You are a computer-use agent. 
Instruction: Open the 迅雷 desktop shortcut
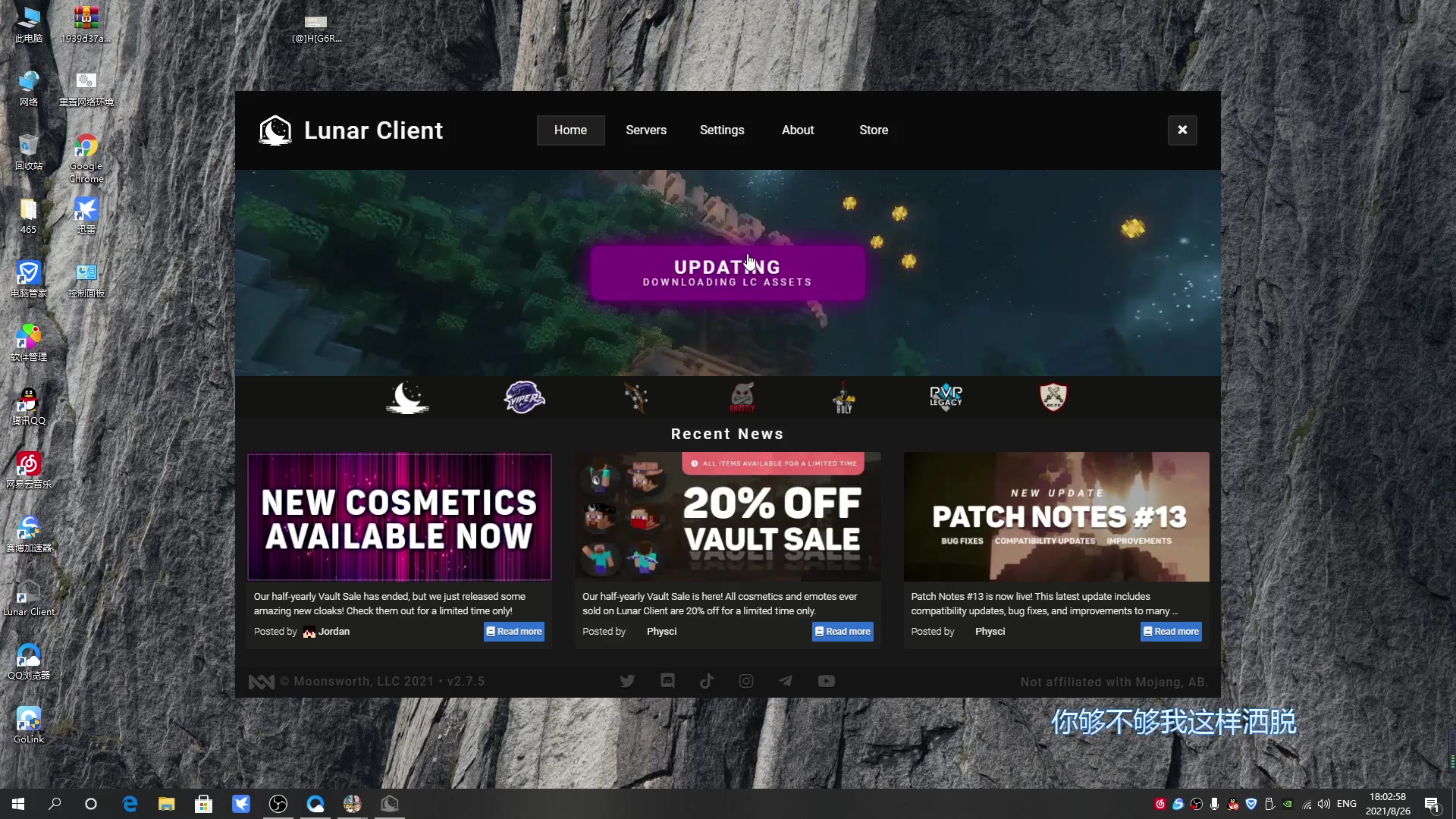coord(86,215)
